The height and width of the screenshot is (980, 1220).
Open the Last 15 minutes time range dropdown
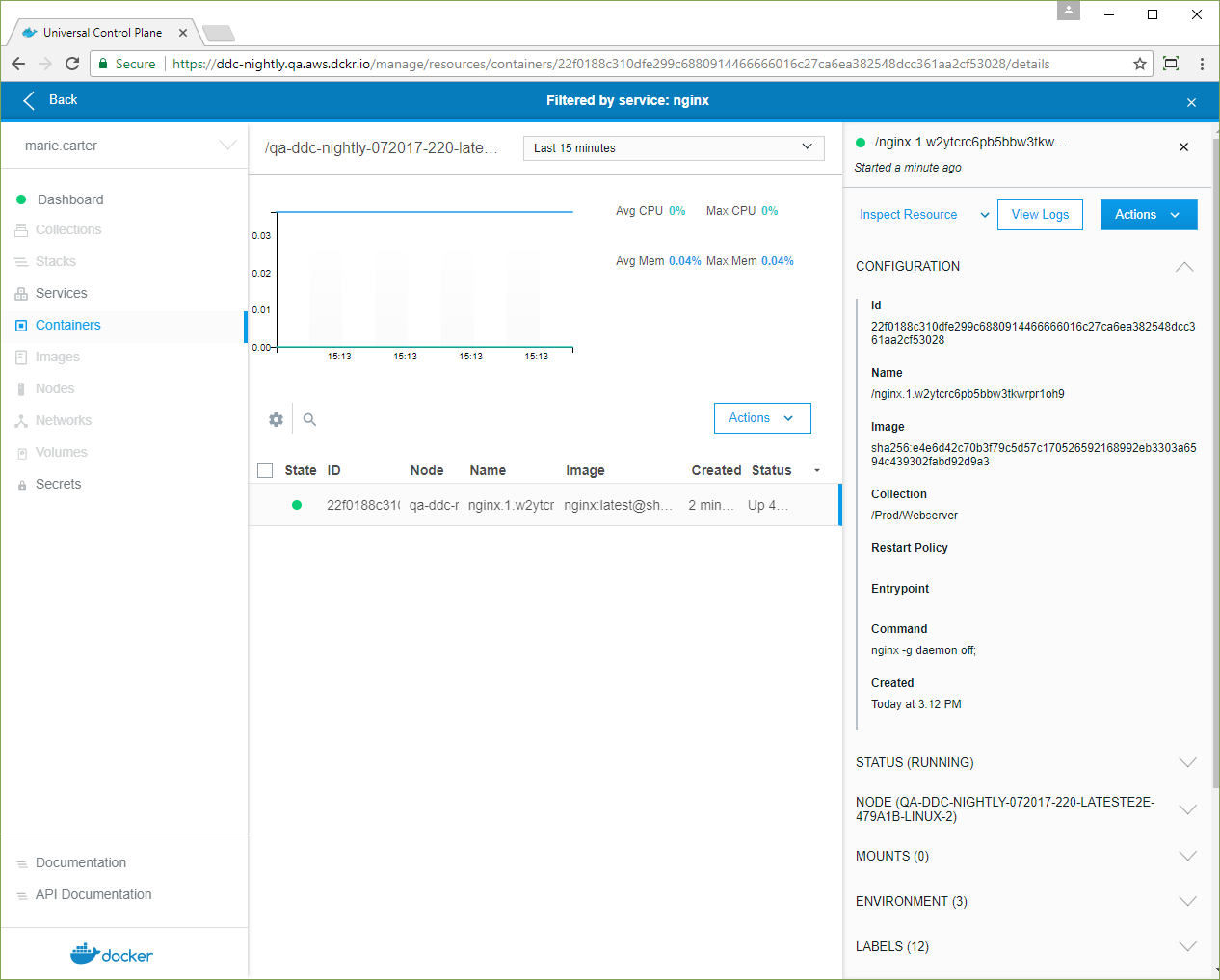[x=673, y=147]
